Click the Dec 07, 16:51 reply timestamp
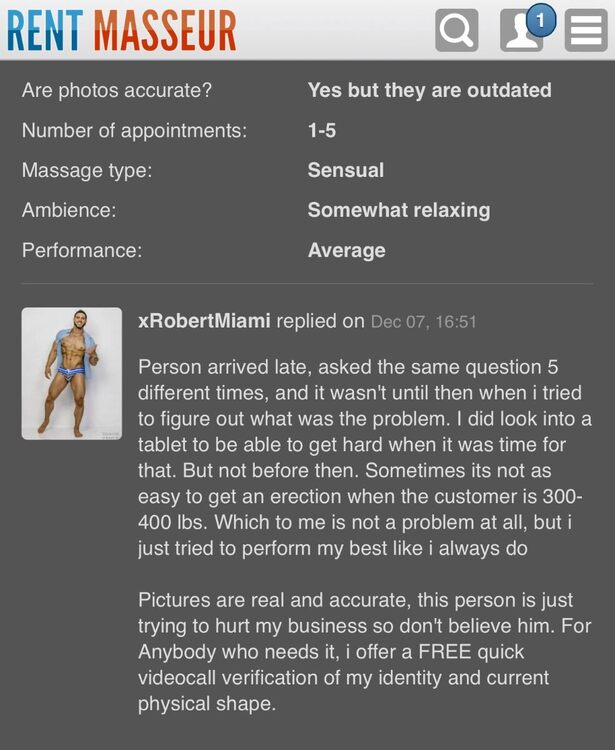 click(423, 322)
